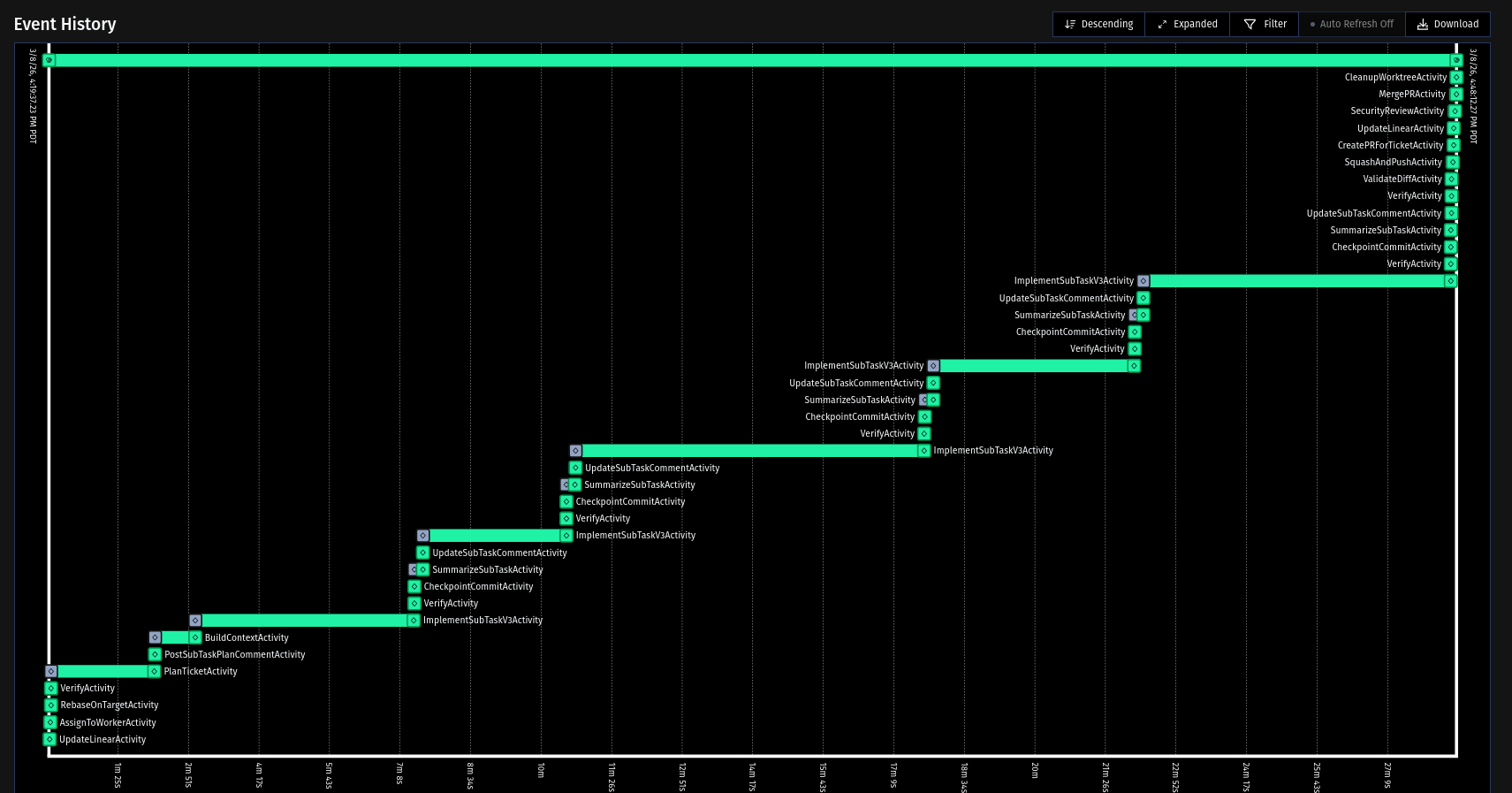The width and height of the screenshot is (1512, 793).
Task: Click the long top workflow duration bar
Action: (751, 60)
